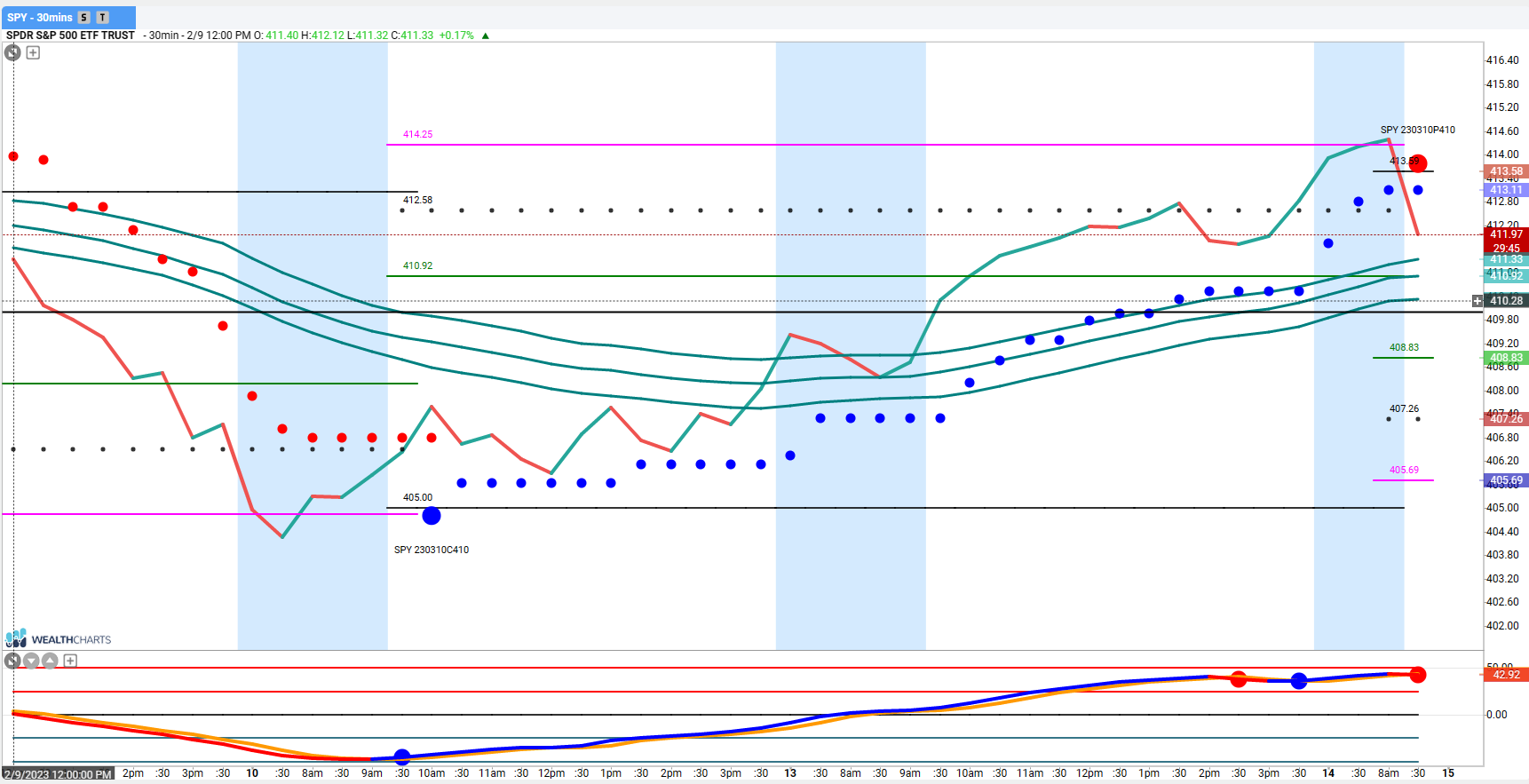Move the indicator pane up with the up arrow
1529x784 pixels.
(50, 661)
